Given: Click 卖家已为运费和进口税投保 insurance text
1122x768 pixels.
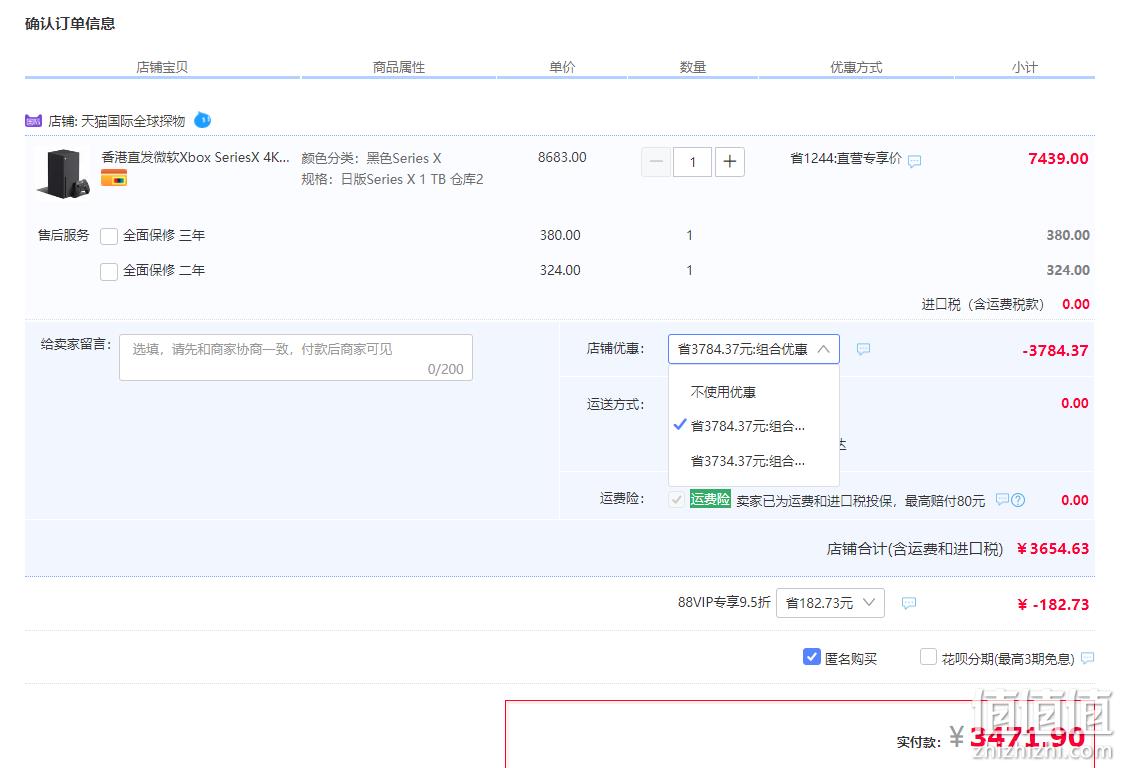Looking at the screenshot, I should [861, 501].
